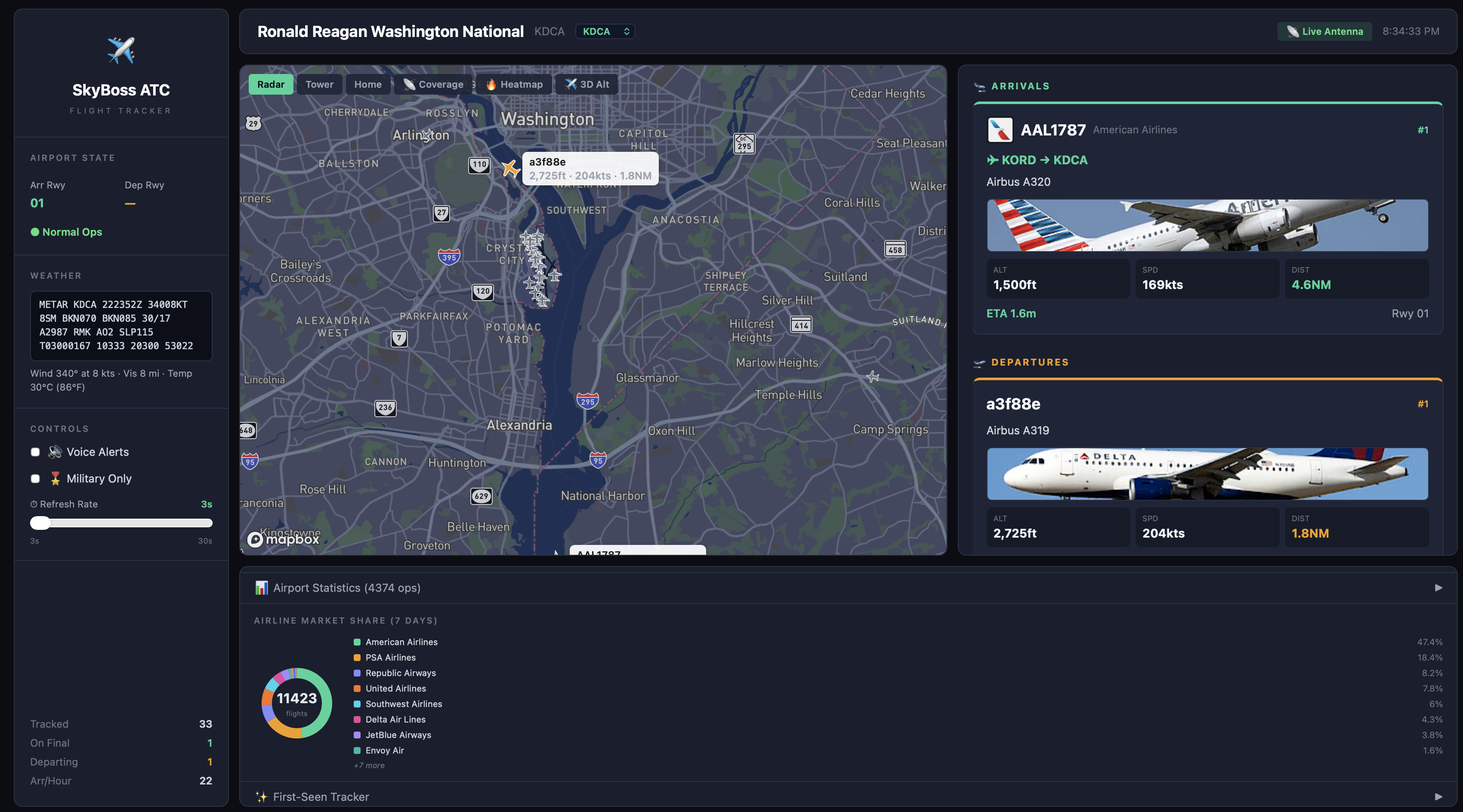Switch to the Radar map view

271,84
